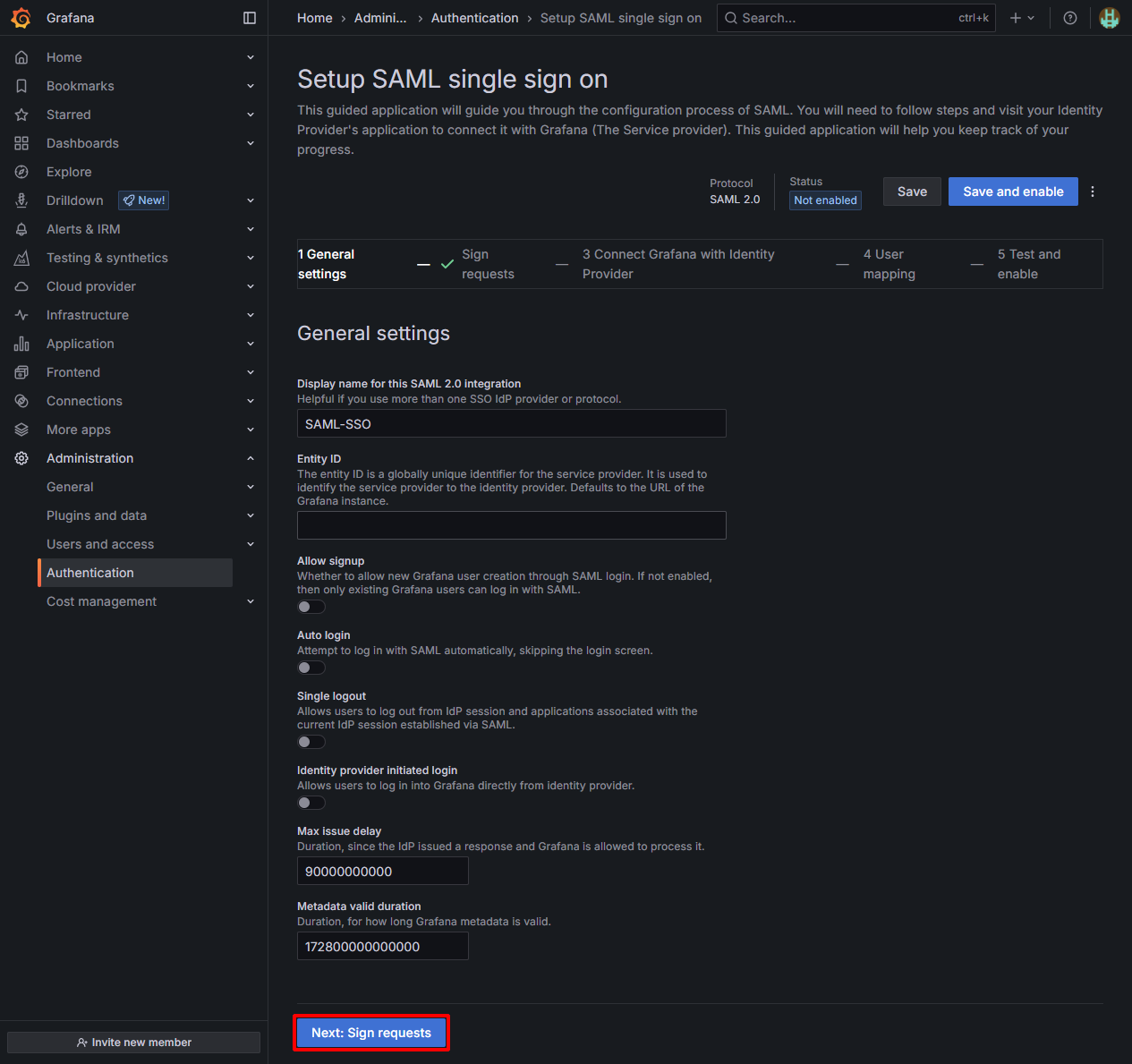The width and height of the screenshot is (1132, 1064).
Task: Click the three-dot more options icon
Action: [x=1093, y=192]
